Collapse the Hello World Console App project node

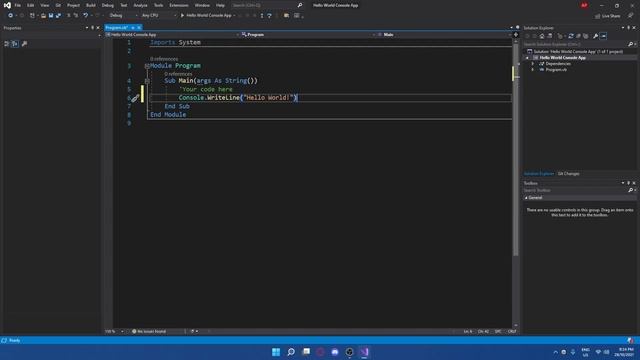[x=527, y=58]
